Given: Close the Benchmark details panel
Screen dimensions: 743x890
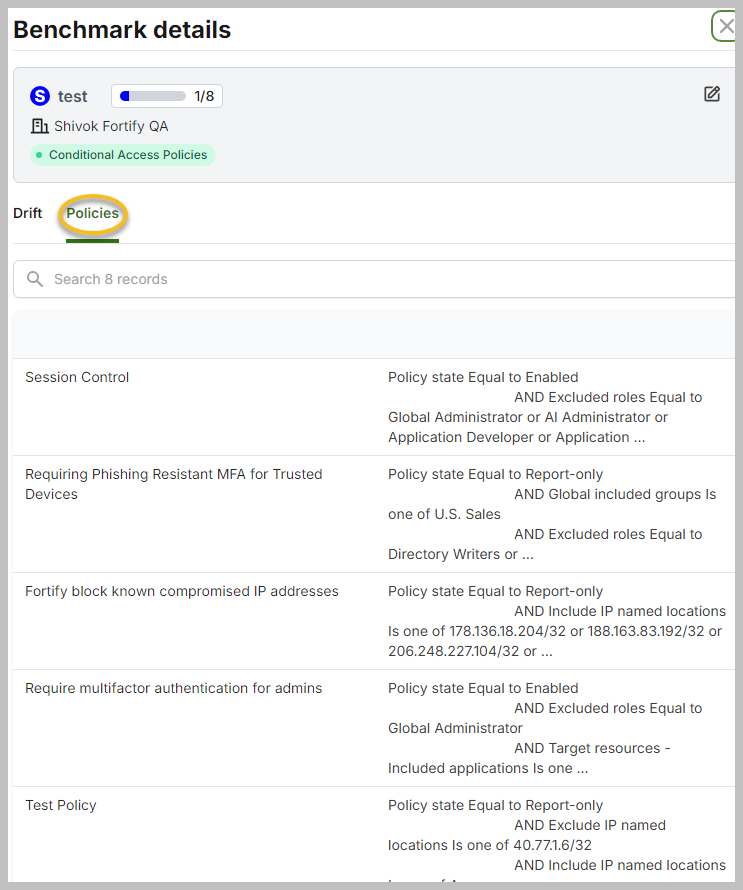Looking at the screenshot, I should (x=726, y=27).
